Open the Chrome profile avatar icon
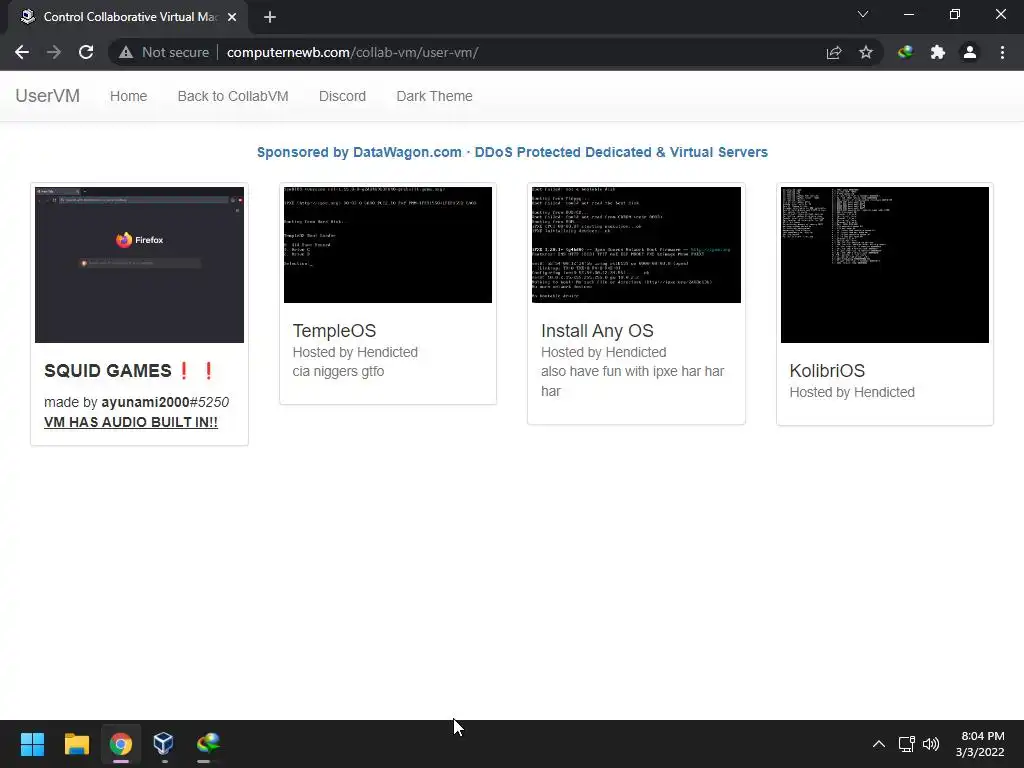Screen dimensions: 1024x768 click(970, 52)
